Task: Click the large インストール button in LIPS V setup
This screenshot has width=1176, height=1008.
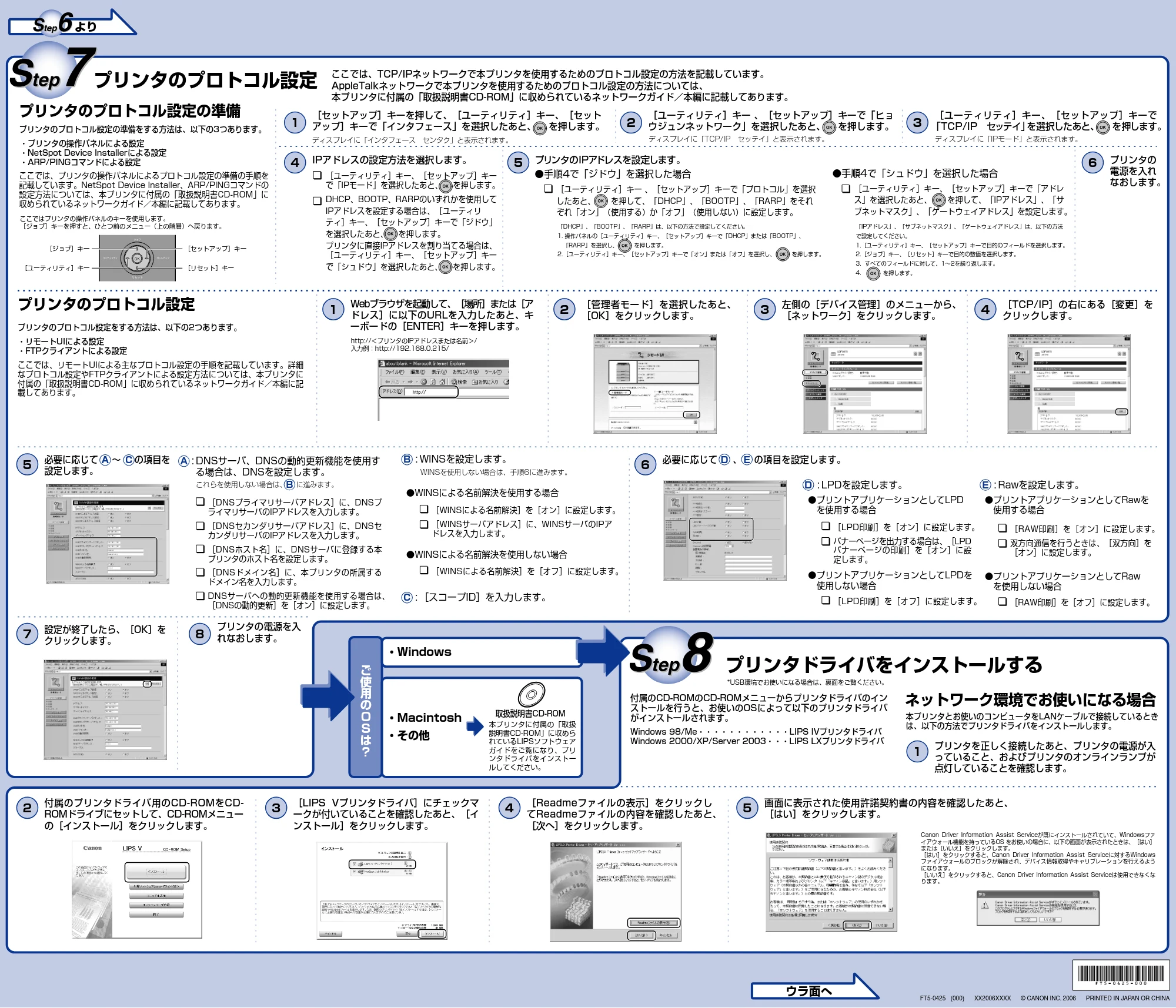Action: click(156, 872)
